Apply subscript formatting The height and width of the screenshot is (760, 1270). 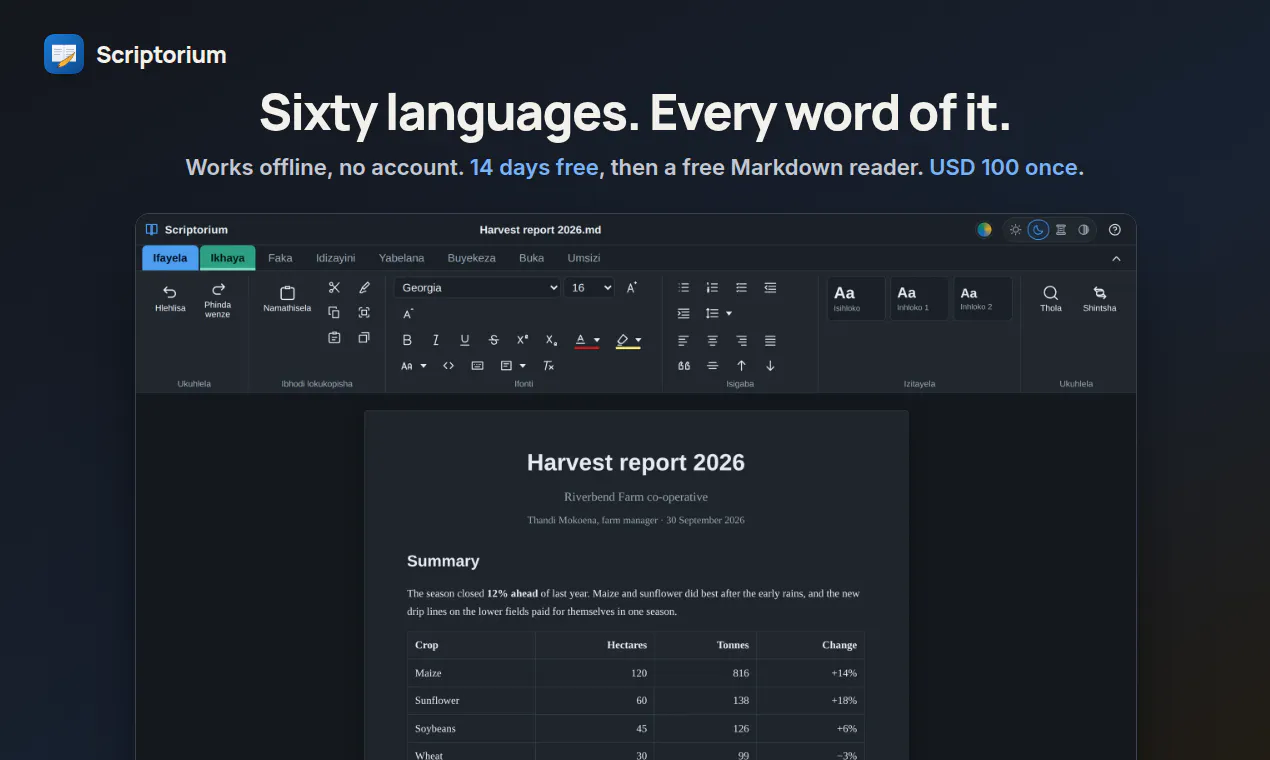point(551,340)
